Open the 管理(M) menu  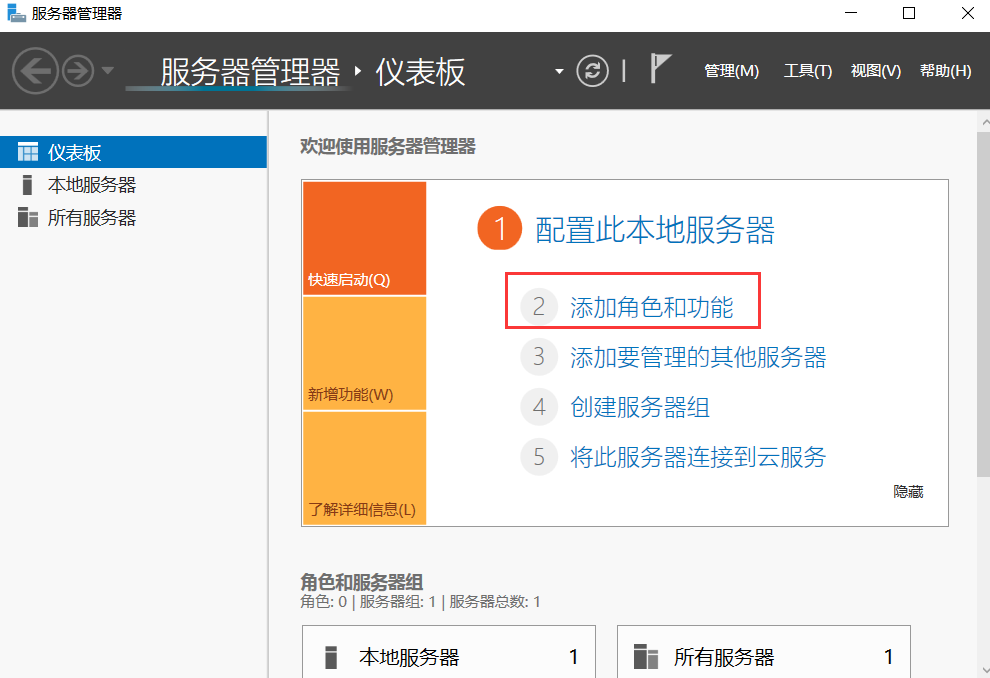(731, 71)
